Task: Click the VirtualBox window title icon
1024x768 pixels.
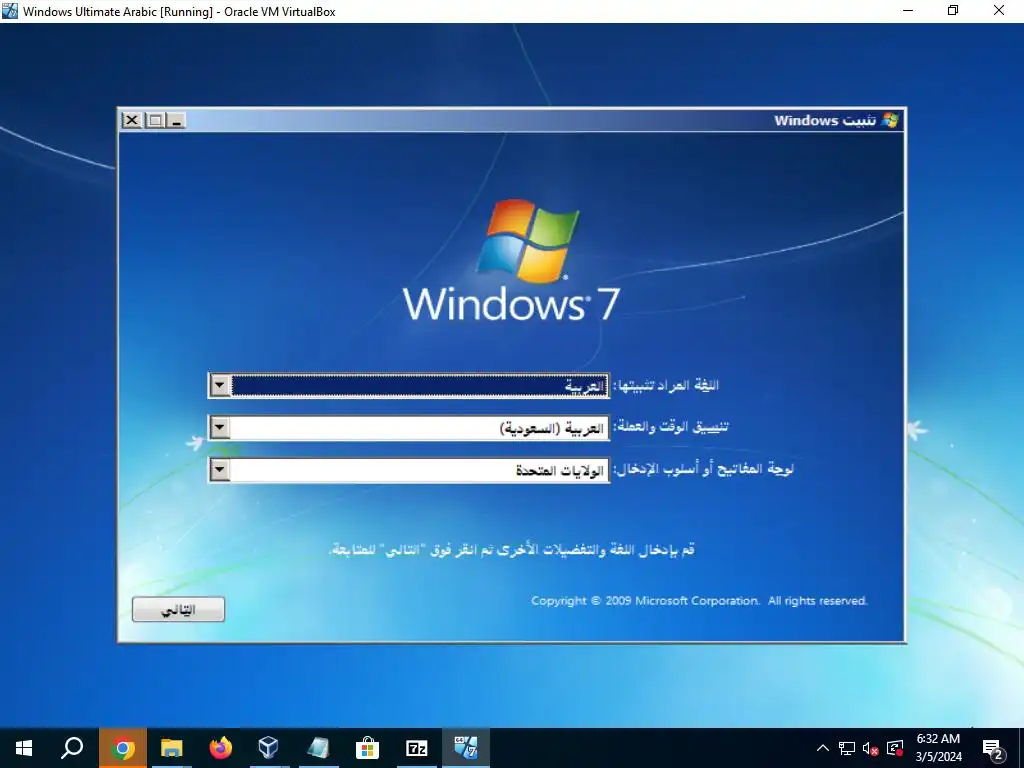Action: point(10,11)
